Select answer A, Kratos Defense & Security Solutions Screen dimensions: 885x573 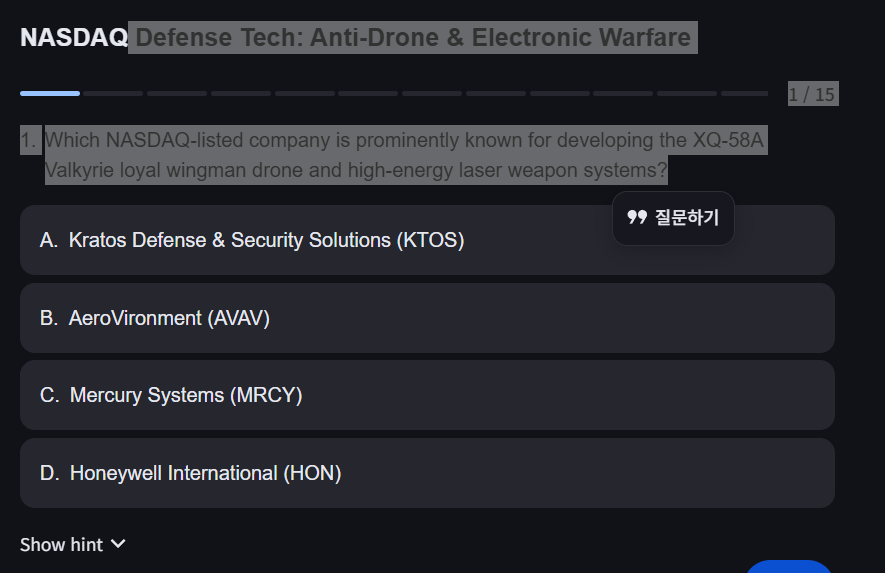pyautogui.click(x=427, y=240)
